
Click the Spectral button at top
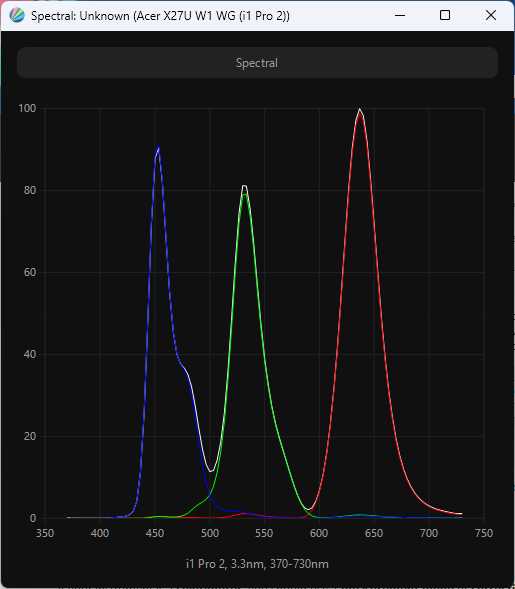[257, 63]
